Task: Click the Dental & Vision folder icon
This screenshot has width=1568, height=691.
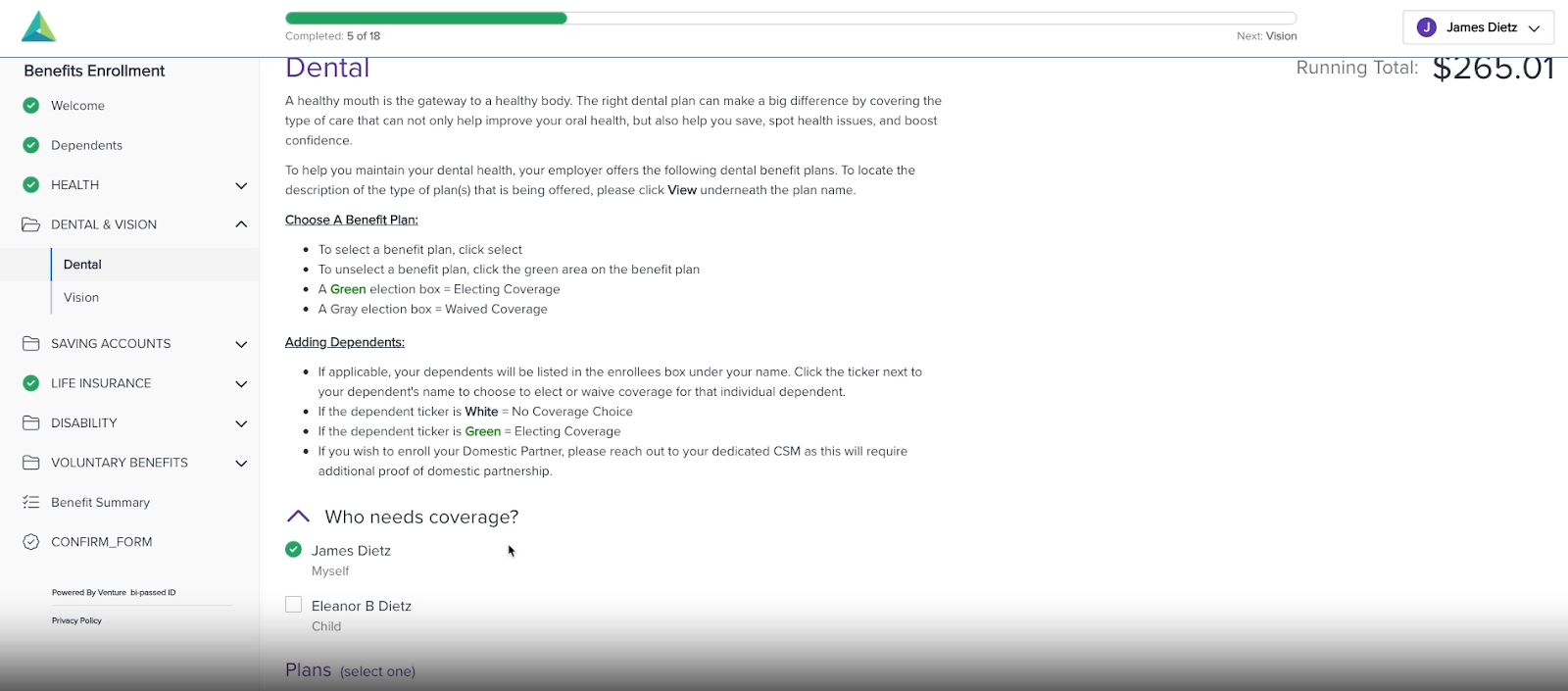Action: click(31, 224)
